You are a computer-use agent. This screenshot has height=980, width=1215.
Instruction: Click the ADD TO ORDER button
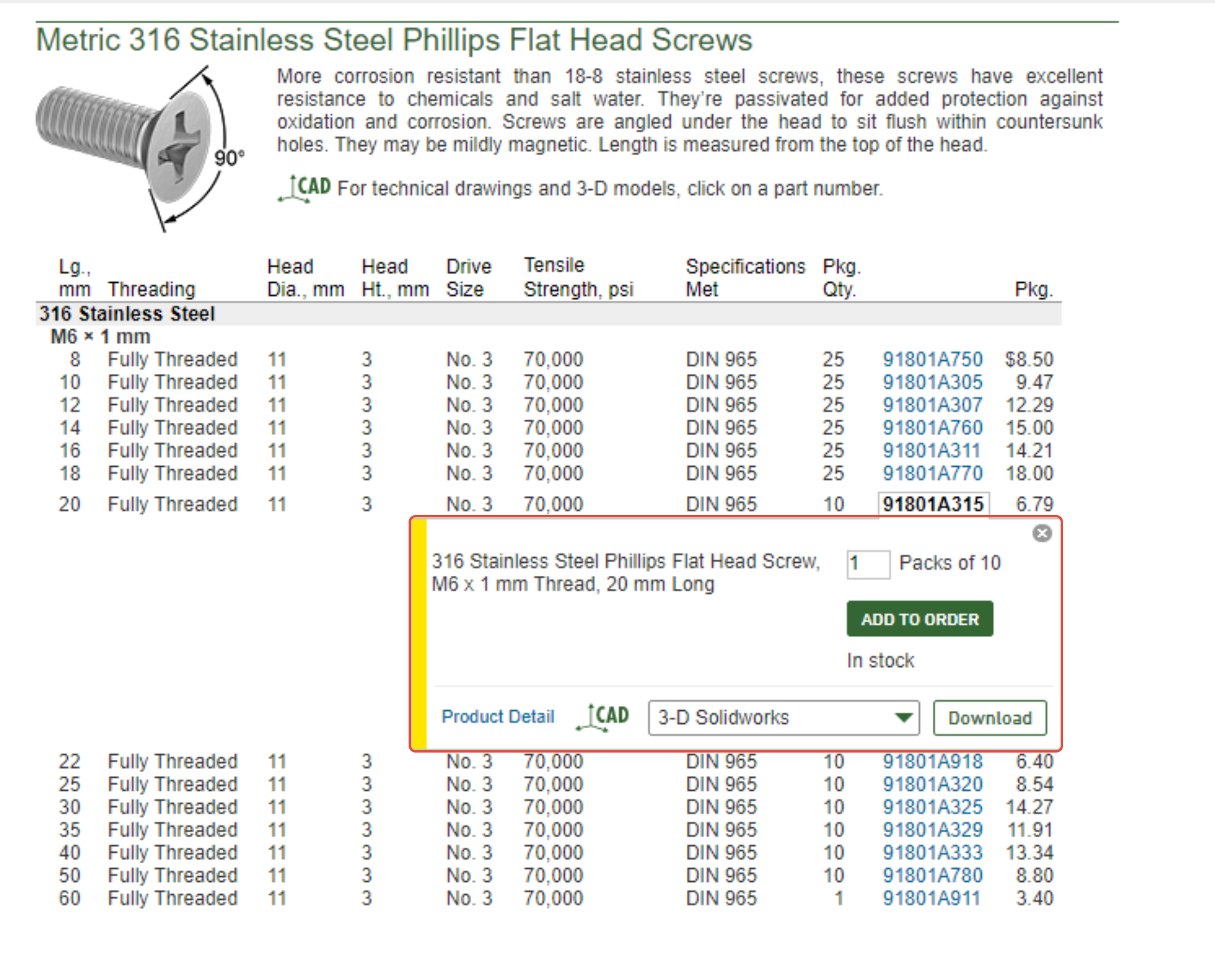[x=920, y=619]
